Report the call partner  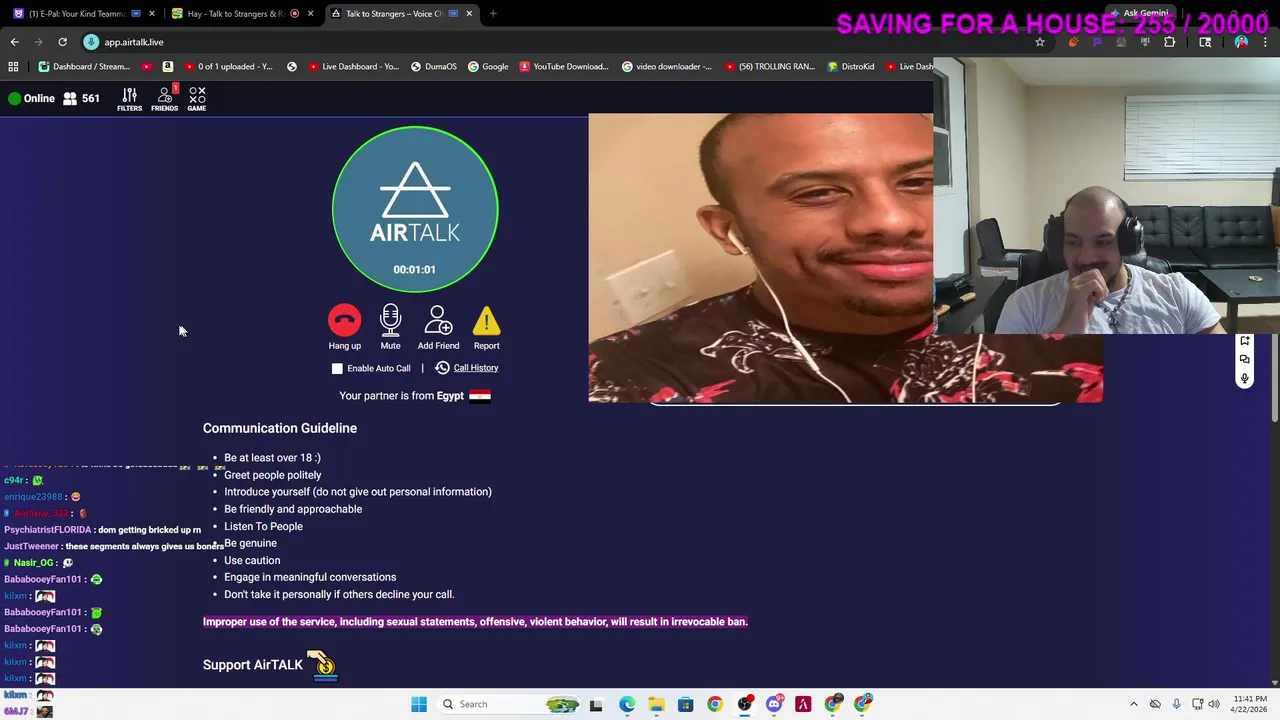point(486,327)
